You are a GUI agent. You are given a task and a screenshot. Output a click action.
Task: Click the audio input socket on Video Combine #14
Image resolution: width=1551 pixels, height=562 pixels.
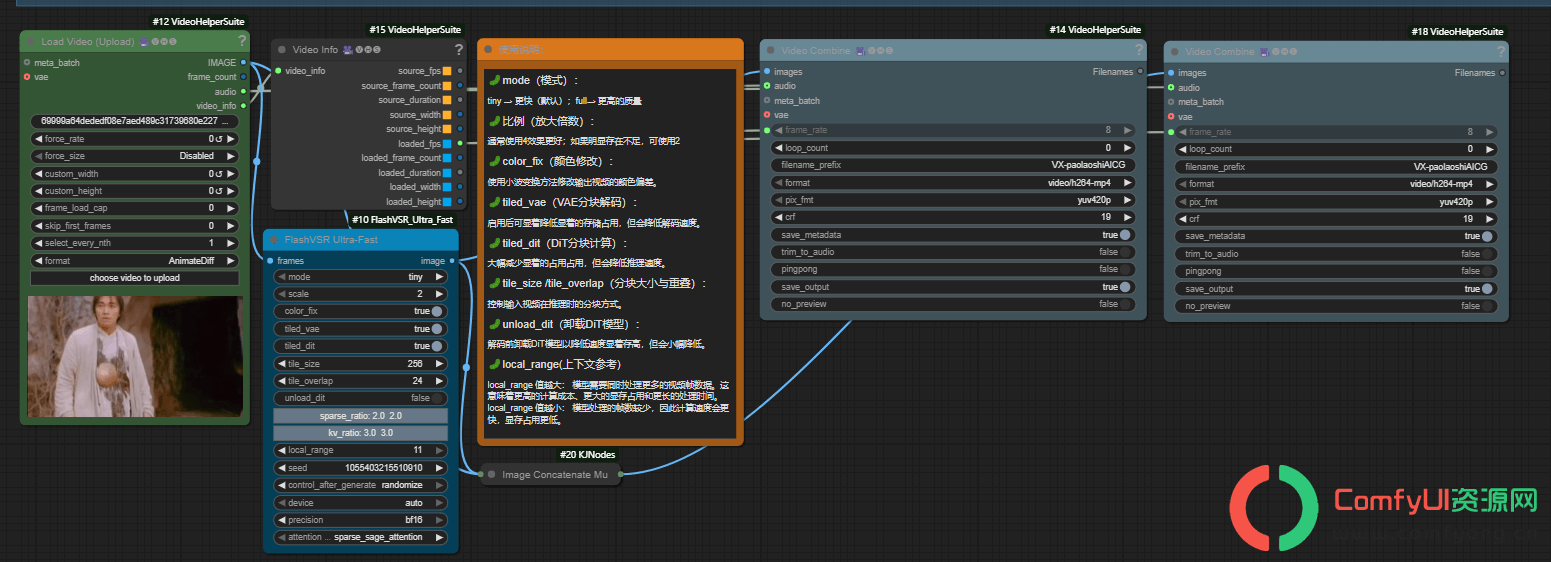[767, 86]
